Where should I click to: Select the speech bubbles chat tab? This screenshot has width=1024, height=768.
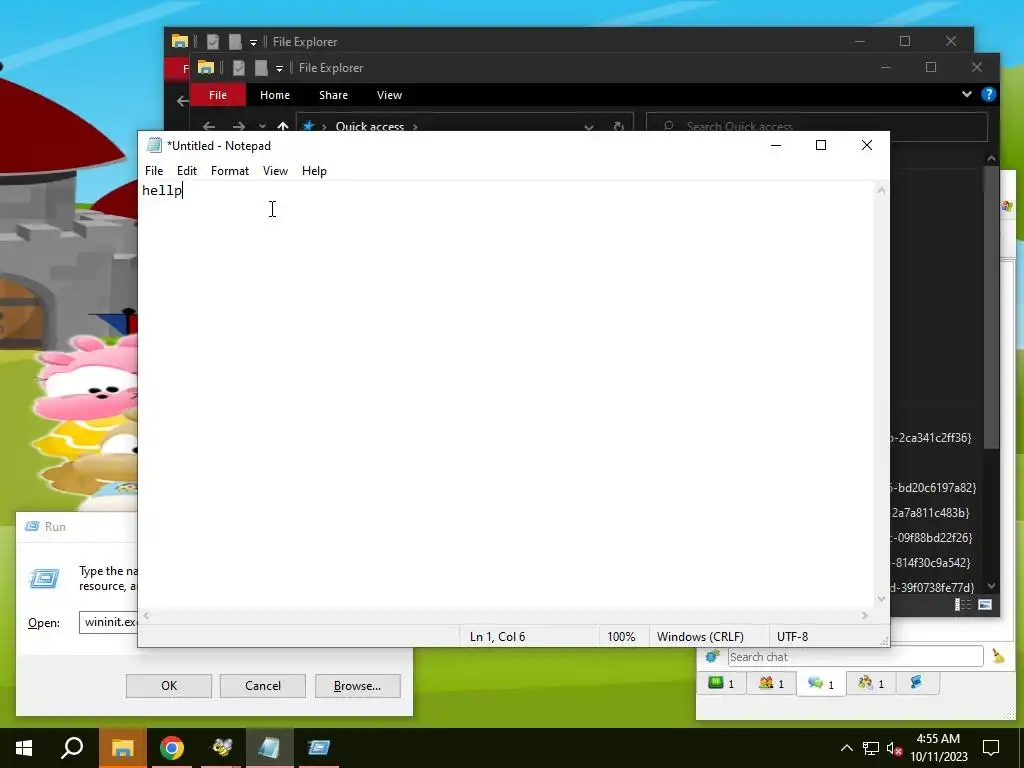tap(821, 683)
